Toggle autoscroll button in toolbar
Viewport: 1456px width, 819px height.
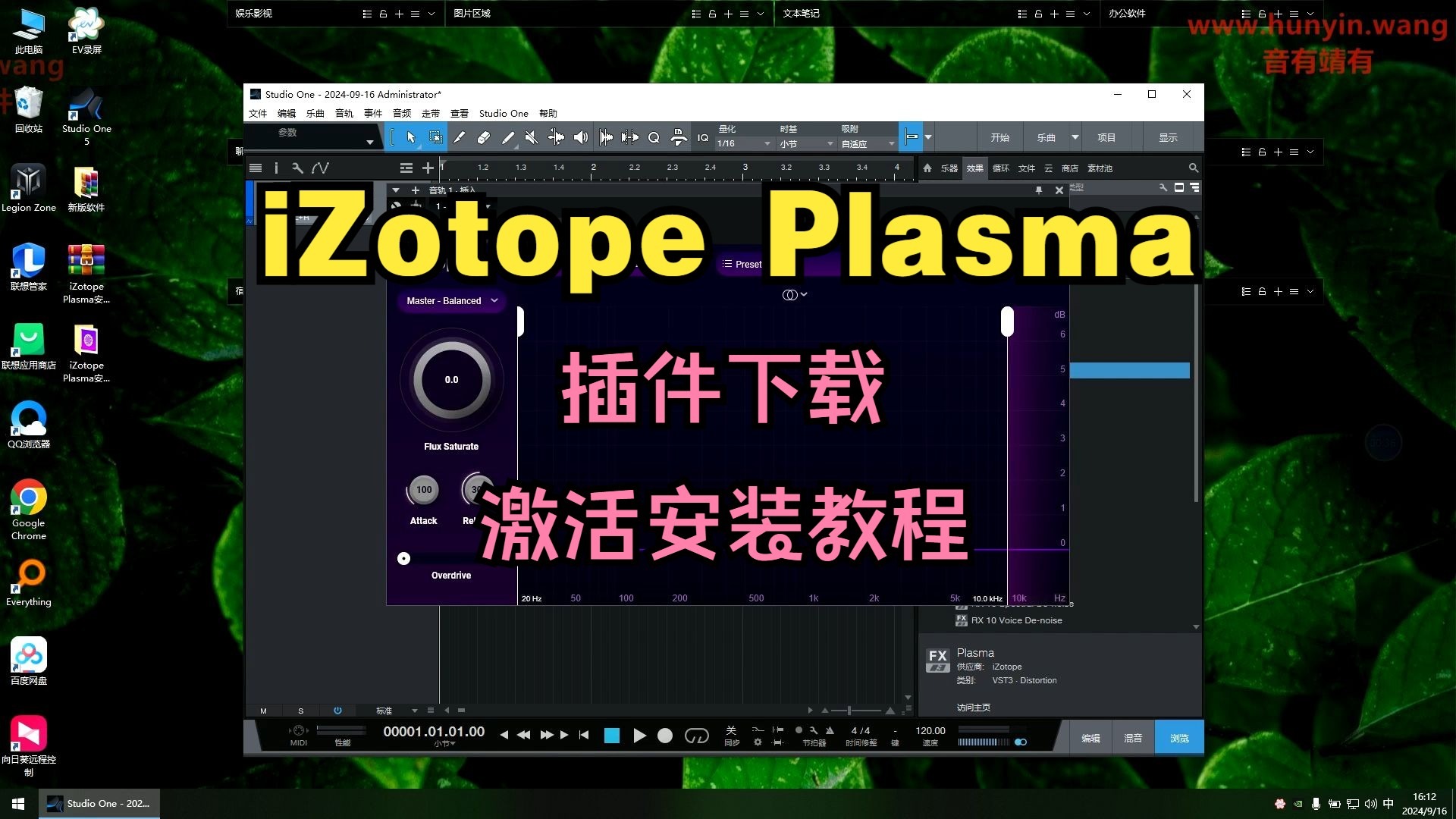point(911,137)
